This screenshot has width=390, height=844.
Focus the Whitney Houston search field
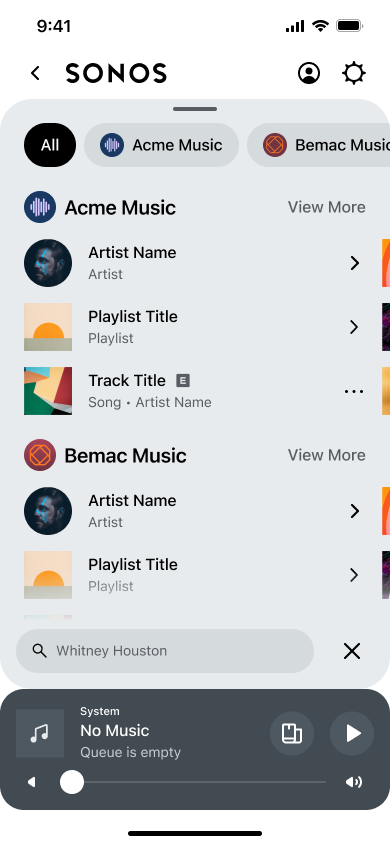[165, 651]
